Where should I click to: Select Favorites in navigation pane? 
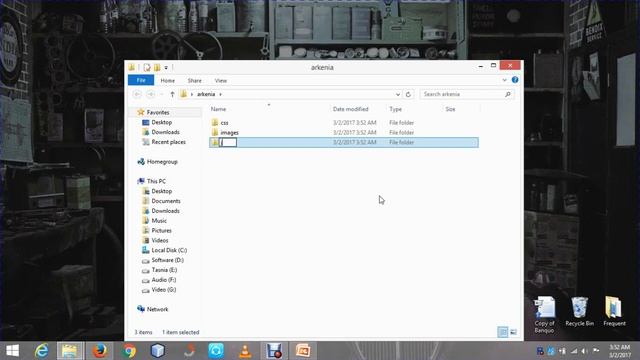coord(158,112)
